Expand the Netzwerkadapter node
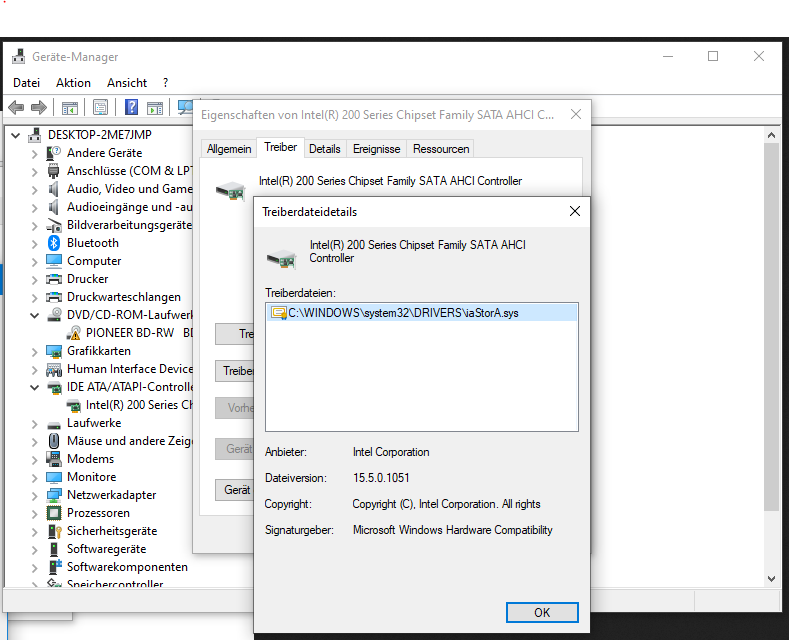Screen dimensions: 789x640 pyautogui.click(x=34, y=496)
